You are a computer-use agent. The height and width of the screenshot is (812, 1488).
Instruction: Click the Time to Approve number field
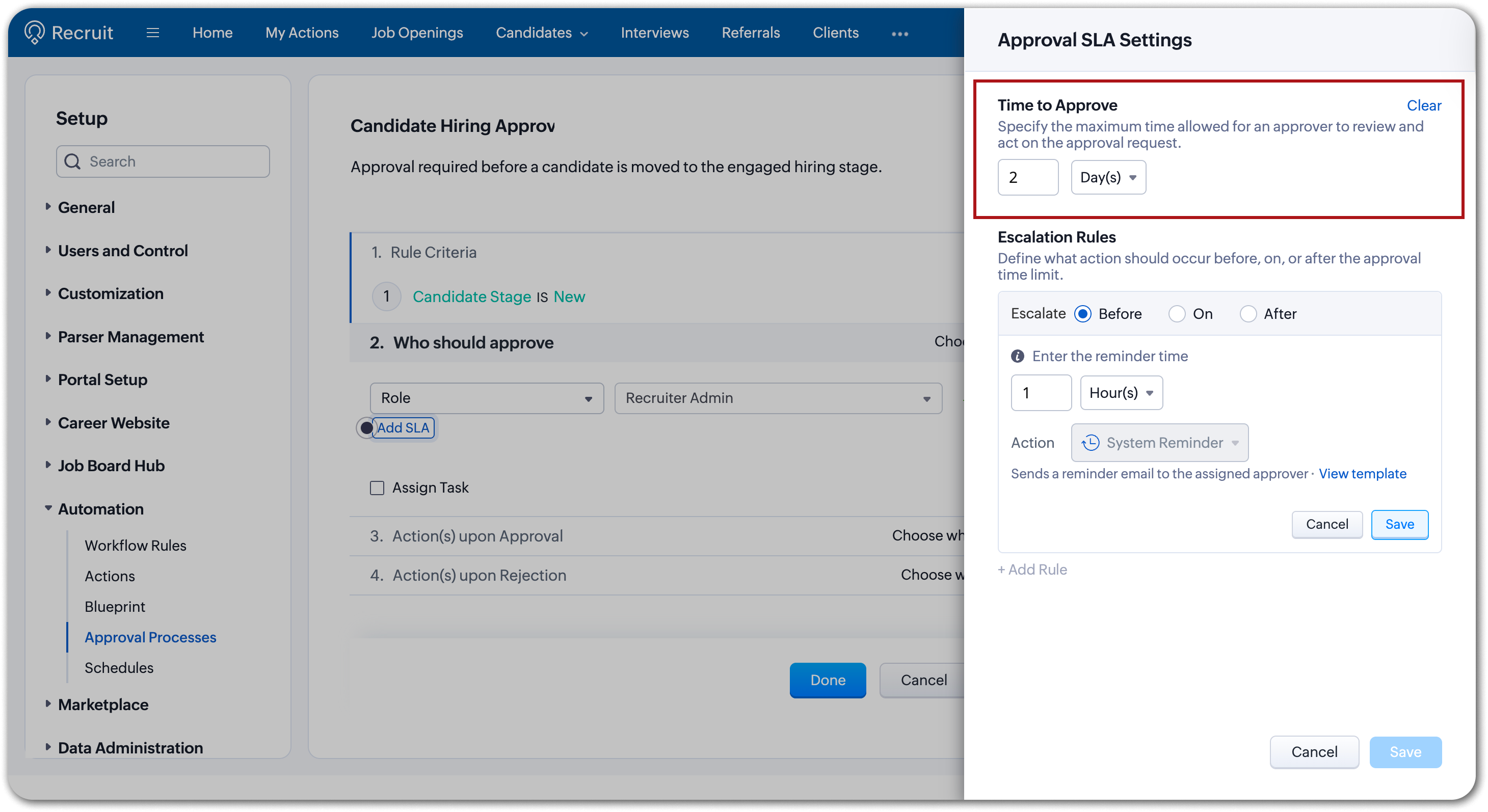[1028, 177]
